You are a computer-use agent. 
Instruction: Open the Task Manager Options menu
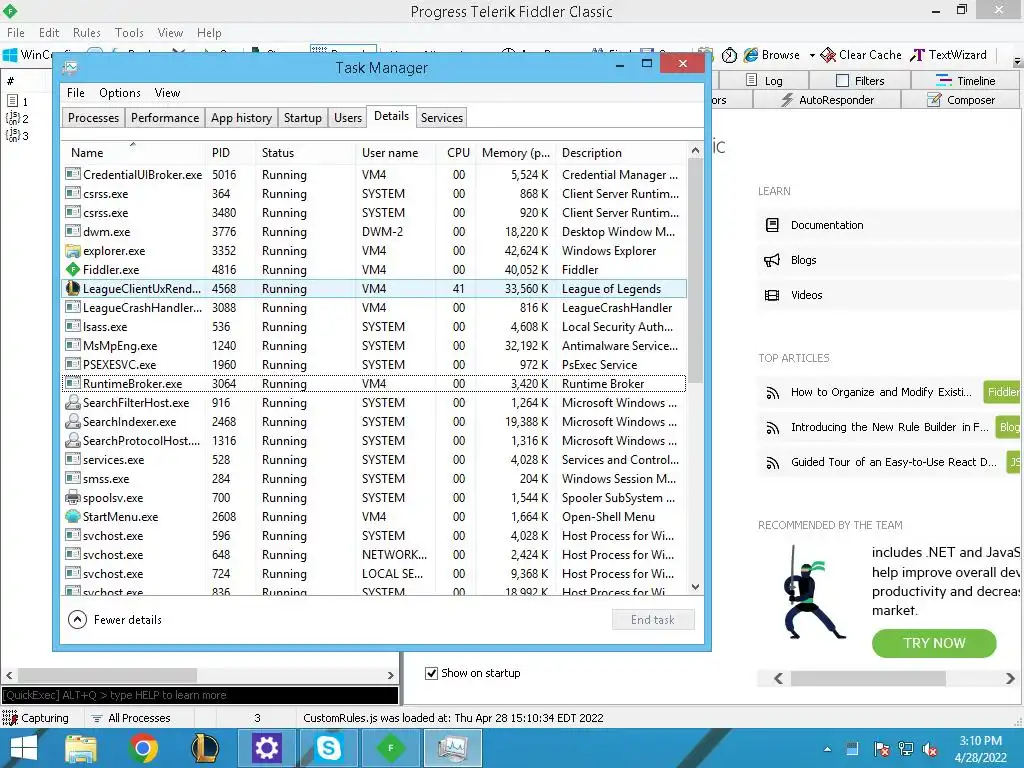pyautogui.click(x=120, y=93)
